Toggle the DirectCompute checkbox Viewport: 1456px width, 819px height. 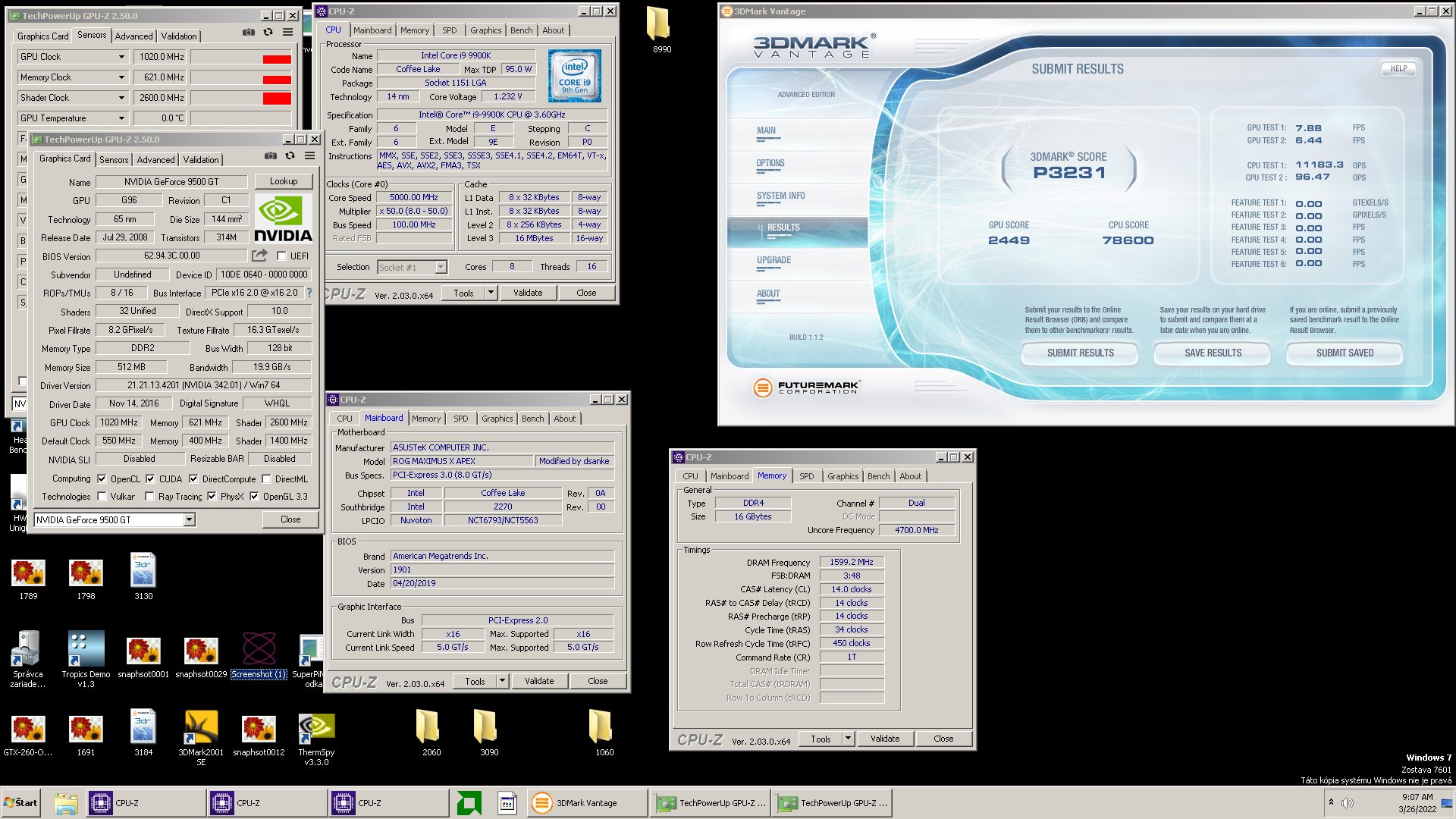[193, 479]
